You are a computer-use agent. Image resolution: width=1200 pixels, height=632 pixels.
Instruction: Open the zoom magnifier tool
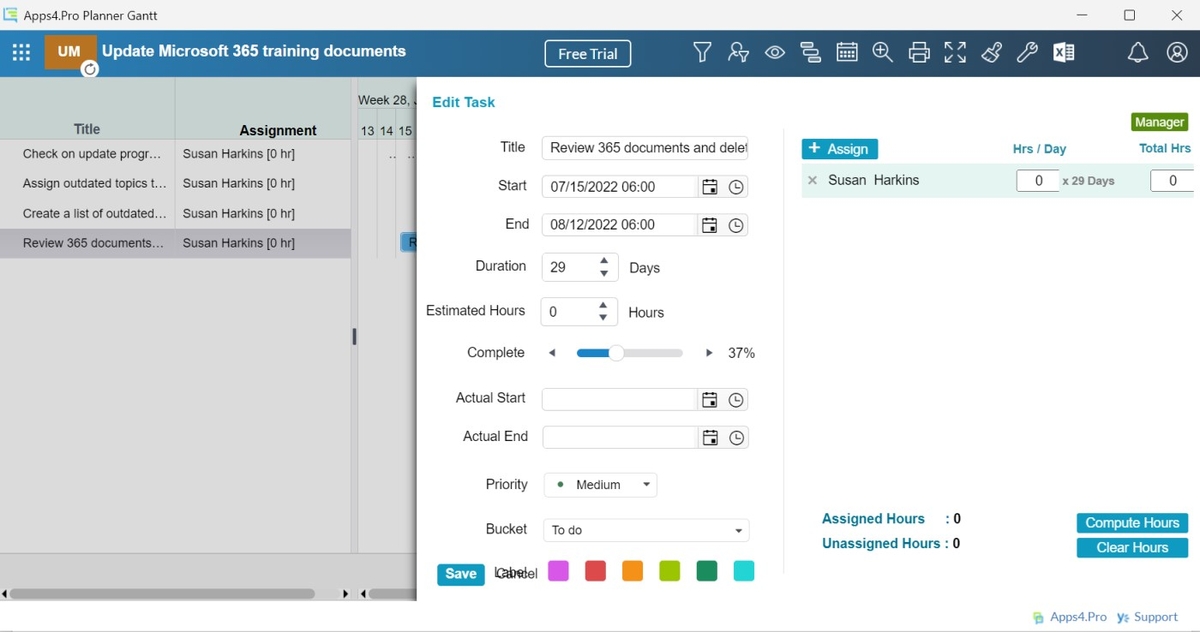point(883,52)
